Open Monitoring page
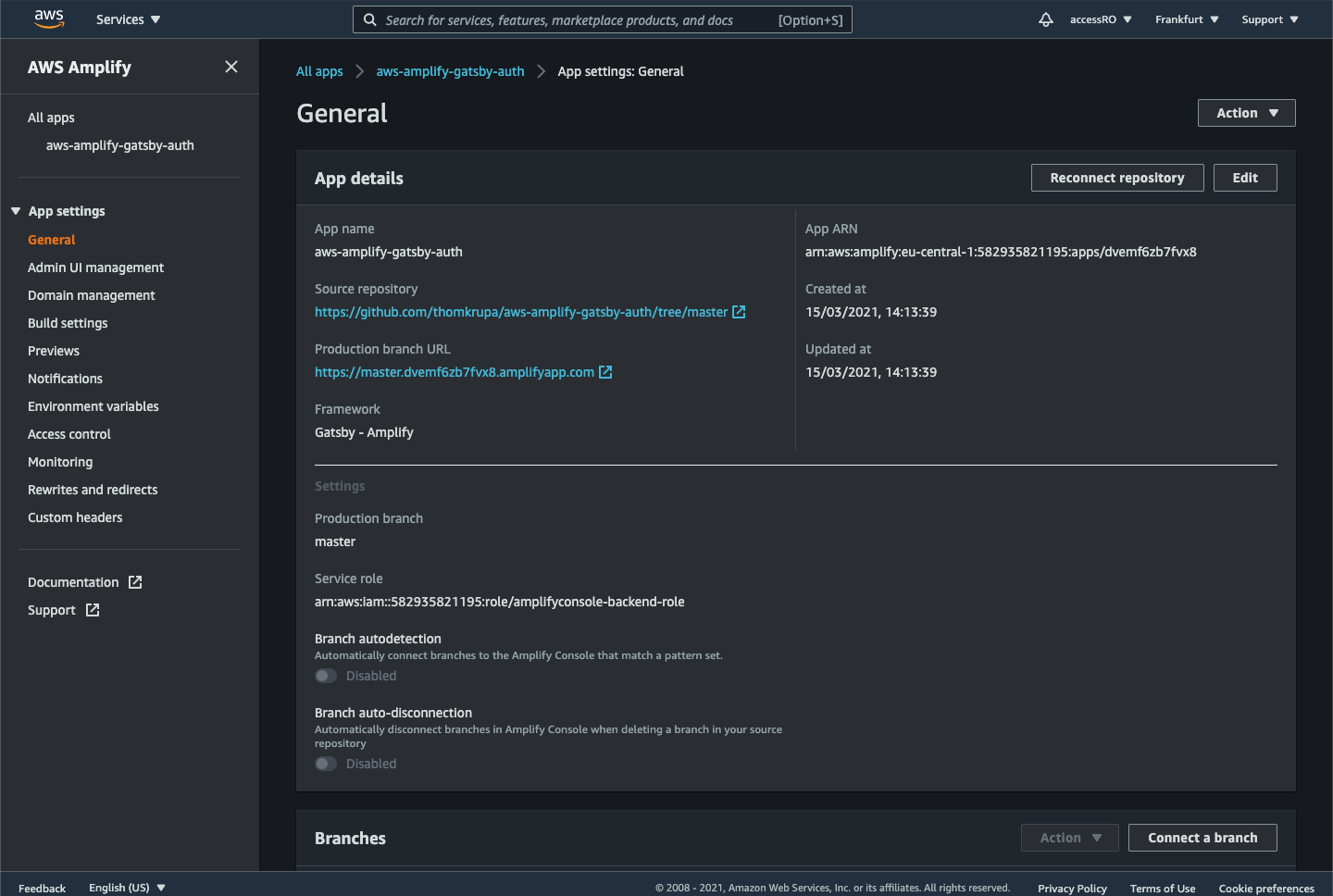 click(x=60, y=462)
